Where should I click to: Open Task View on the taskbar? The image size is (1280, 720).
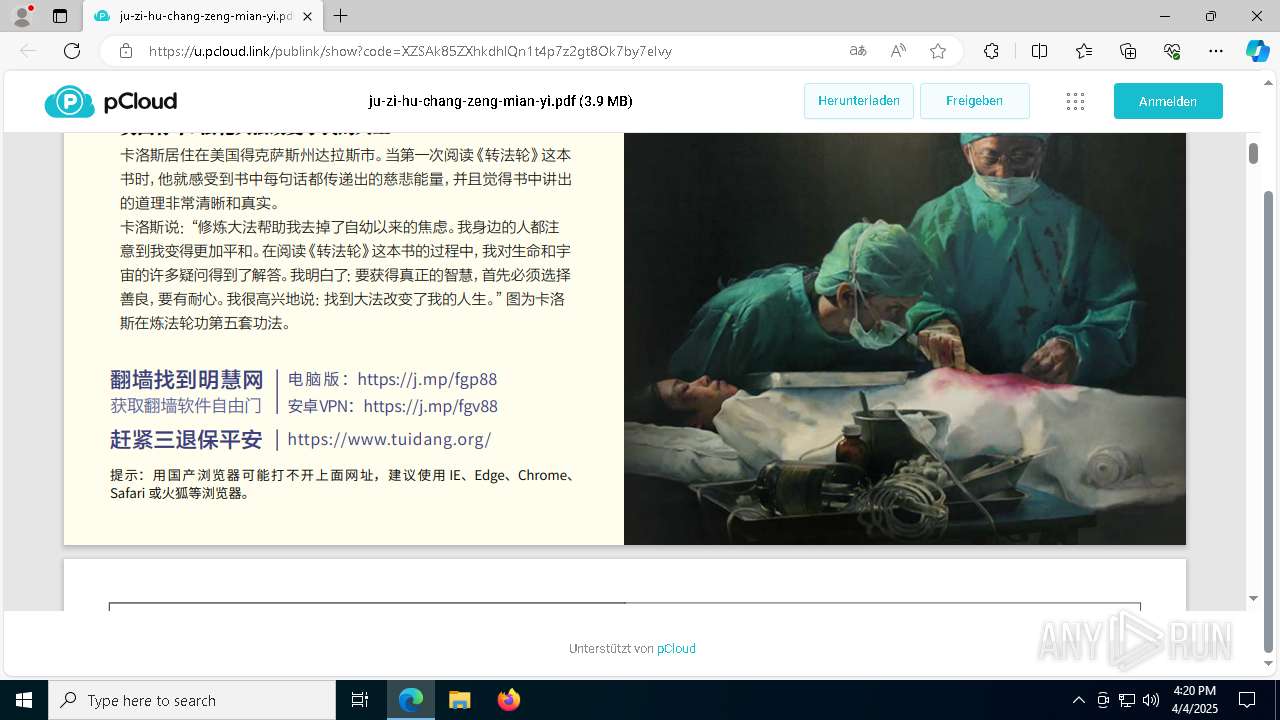tap(360, 700)
